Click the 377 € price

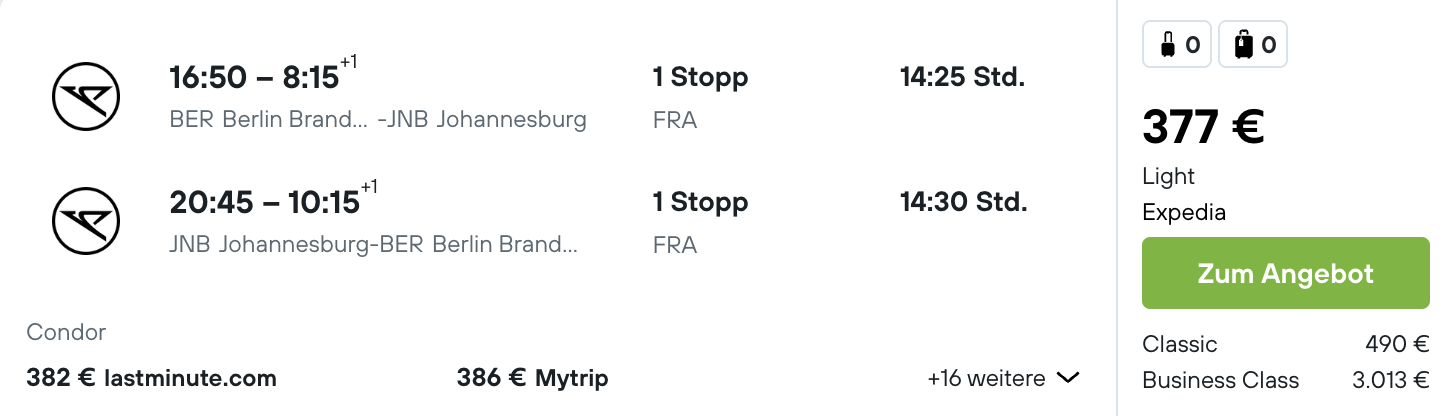tap(1204, 127)
